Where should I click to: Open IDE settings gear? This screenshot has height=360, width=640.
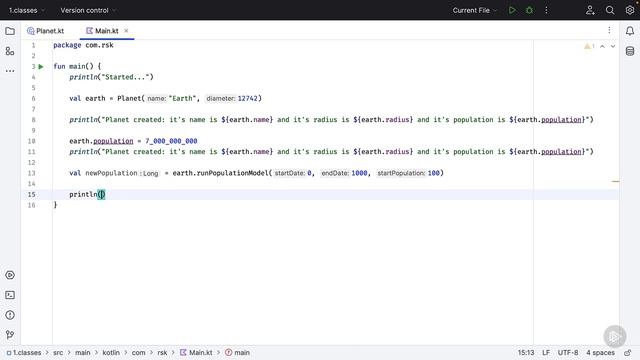coord(630,10)
